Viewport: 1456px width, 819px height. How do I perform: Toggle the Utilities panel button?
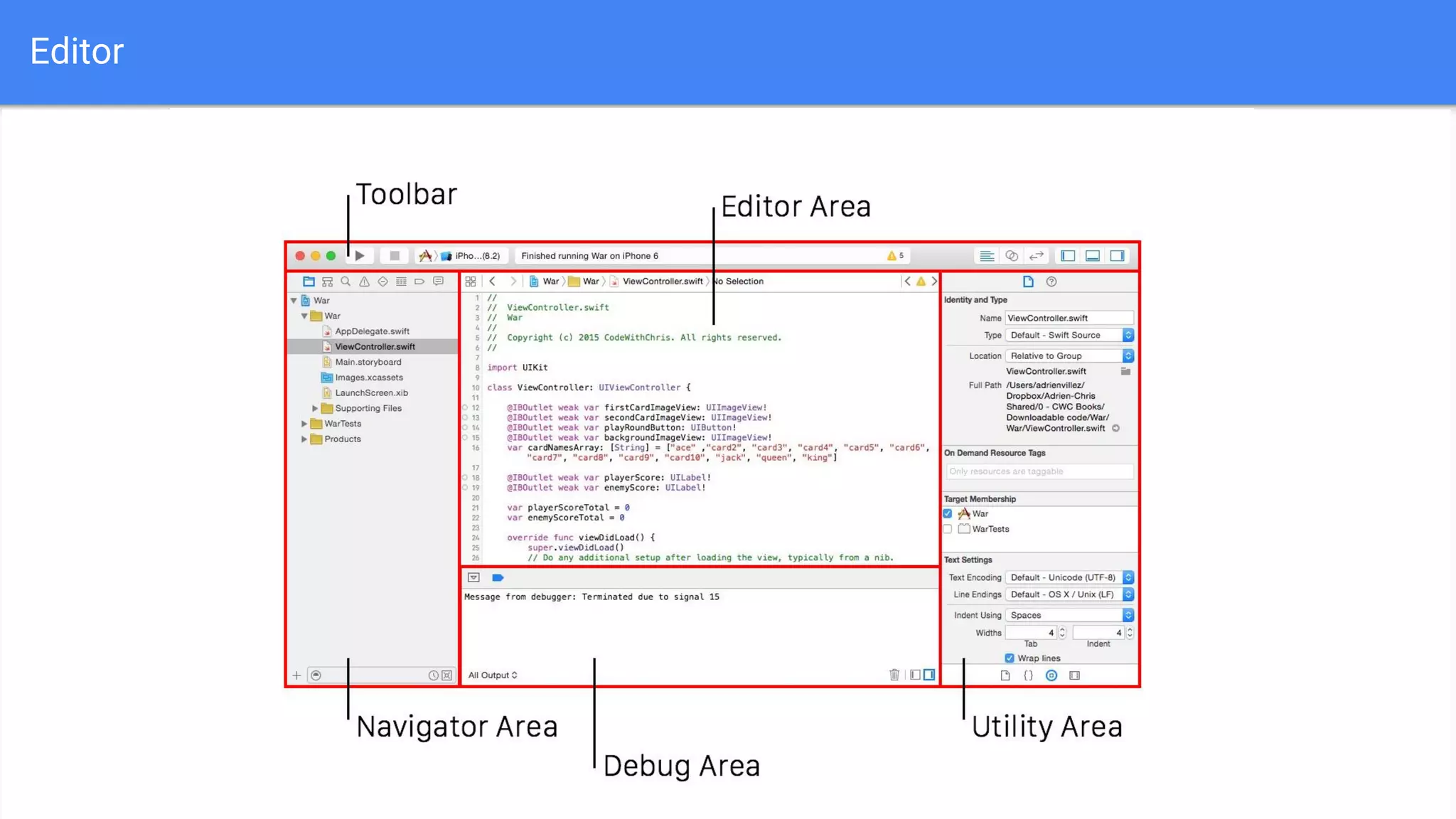1118,256
